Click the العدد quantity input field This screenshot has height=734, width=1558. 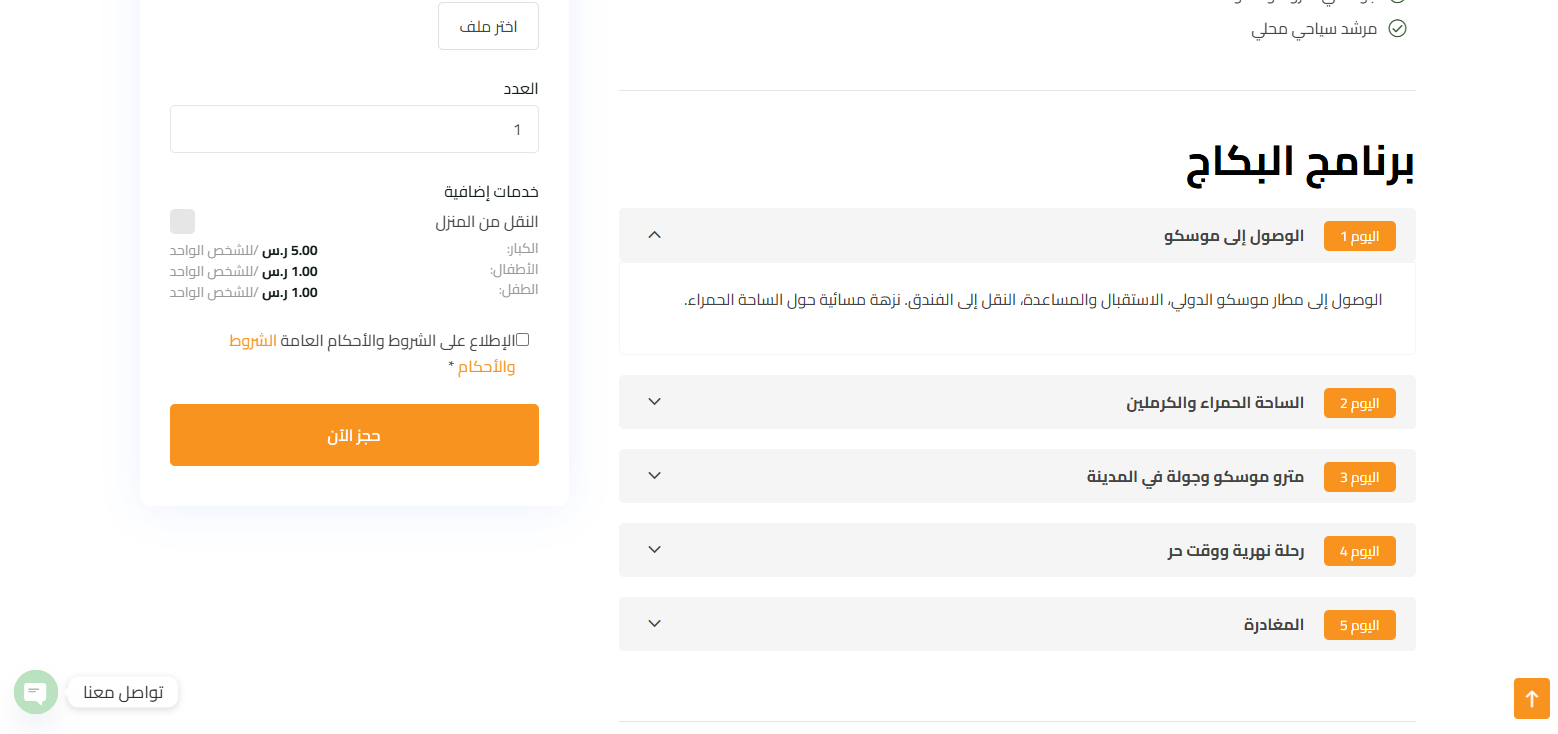click(x=354, y=129)
